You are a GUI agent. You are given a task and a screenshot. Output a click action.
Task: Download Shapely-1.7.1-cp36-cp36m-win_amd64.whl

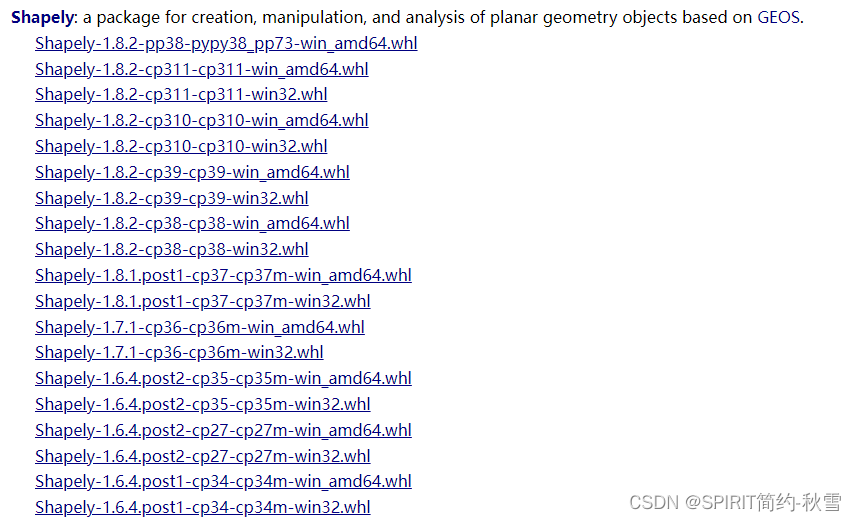click(x=200, y=327)
